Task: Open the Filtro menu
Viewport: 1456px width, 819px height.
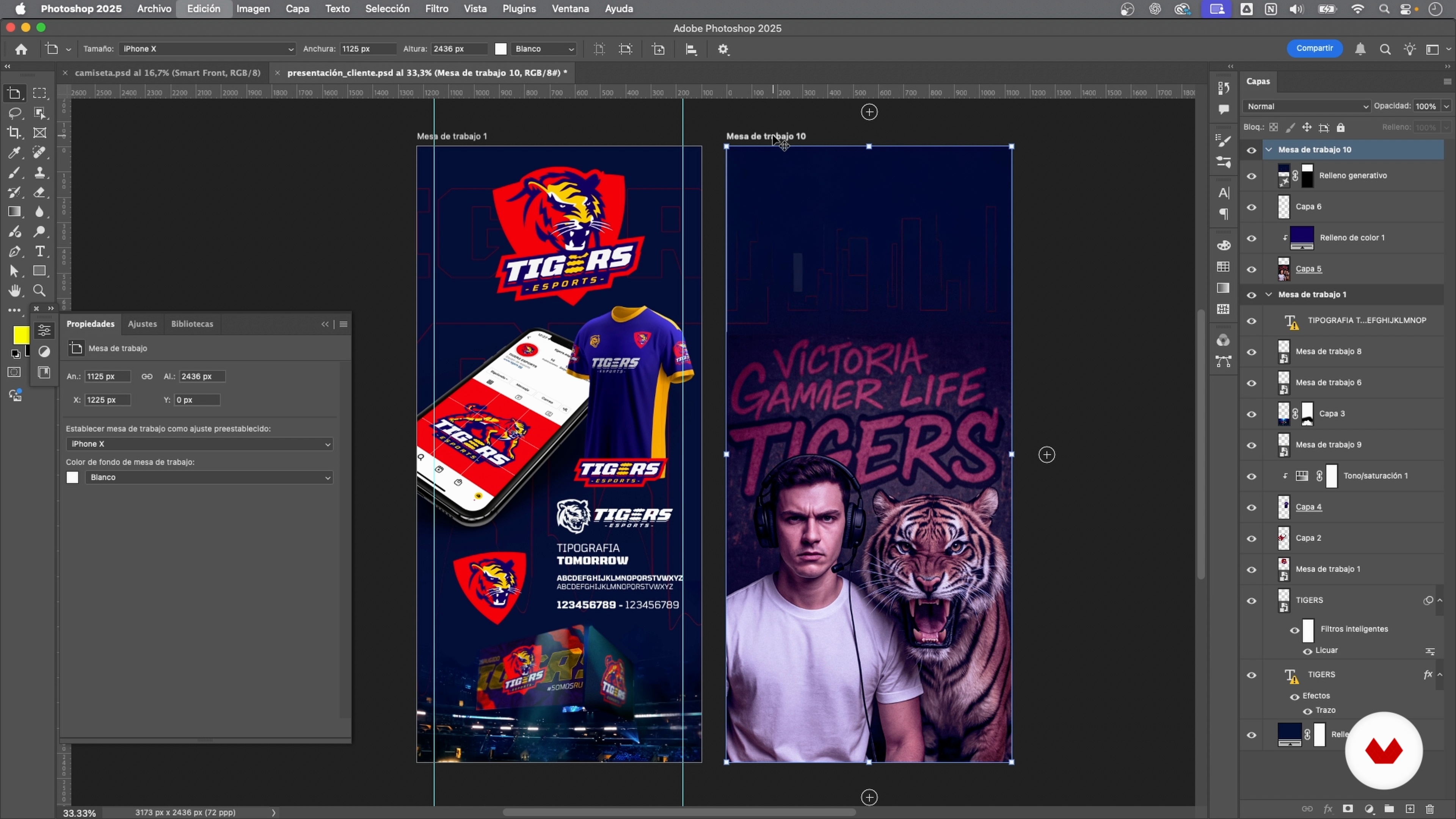Action: pos(436,9)
